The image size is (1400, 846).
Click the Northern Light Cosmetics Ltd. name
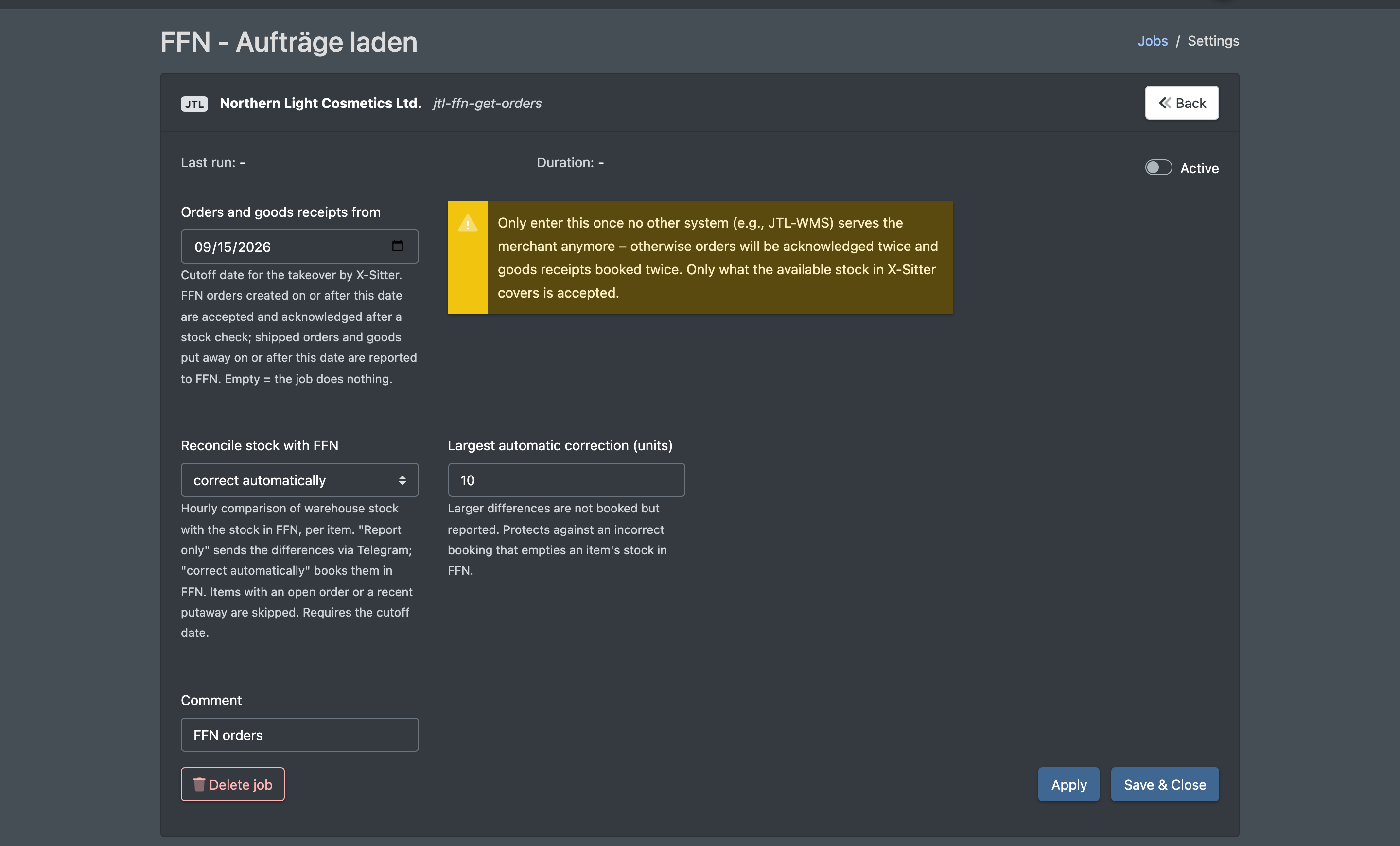320,103
